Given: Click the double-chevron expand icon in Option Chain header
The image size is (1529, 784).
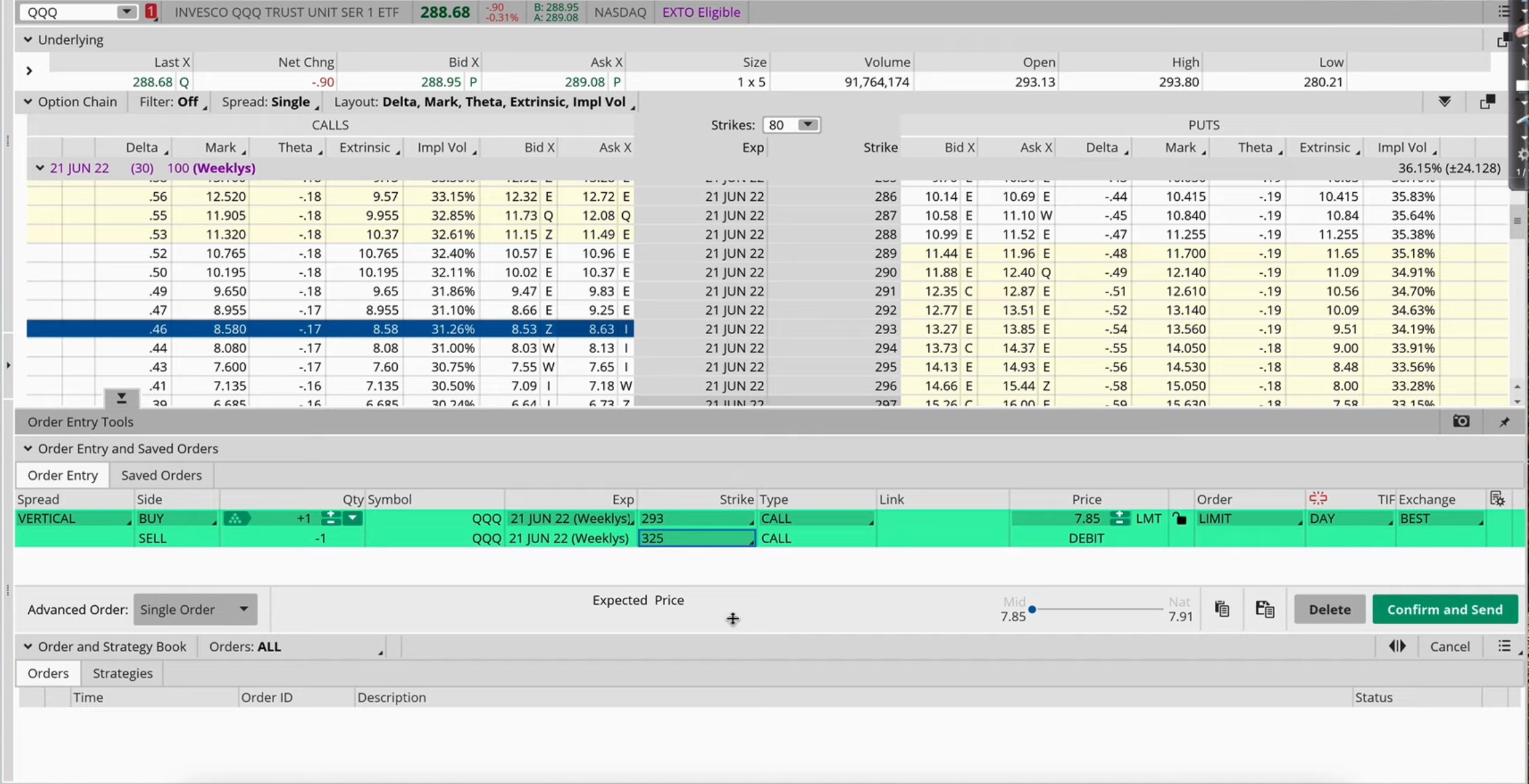Looking at the screenshot, I should [x=1445, y=102].
